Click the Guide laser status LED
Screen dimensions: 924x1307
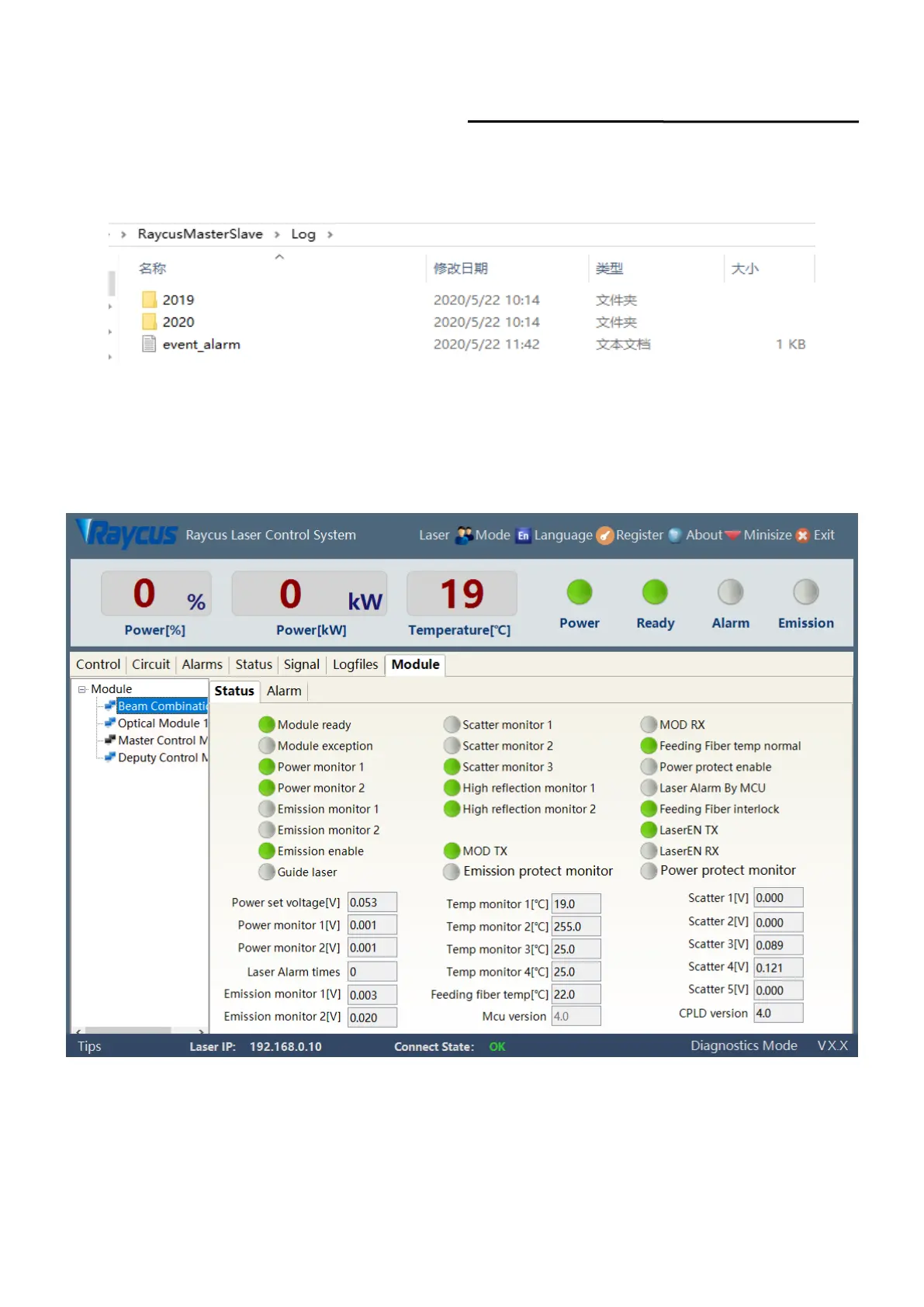tap(267, 872)
